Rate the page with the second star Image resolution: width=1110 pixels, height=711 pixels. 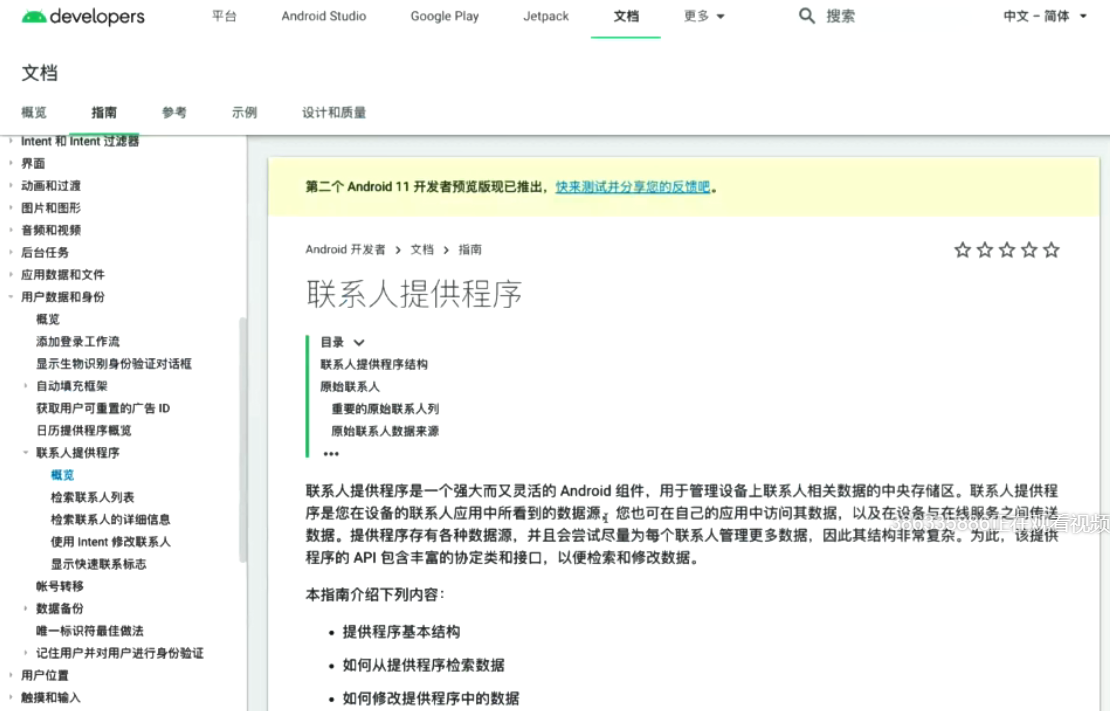click(985, 249)
